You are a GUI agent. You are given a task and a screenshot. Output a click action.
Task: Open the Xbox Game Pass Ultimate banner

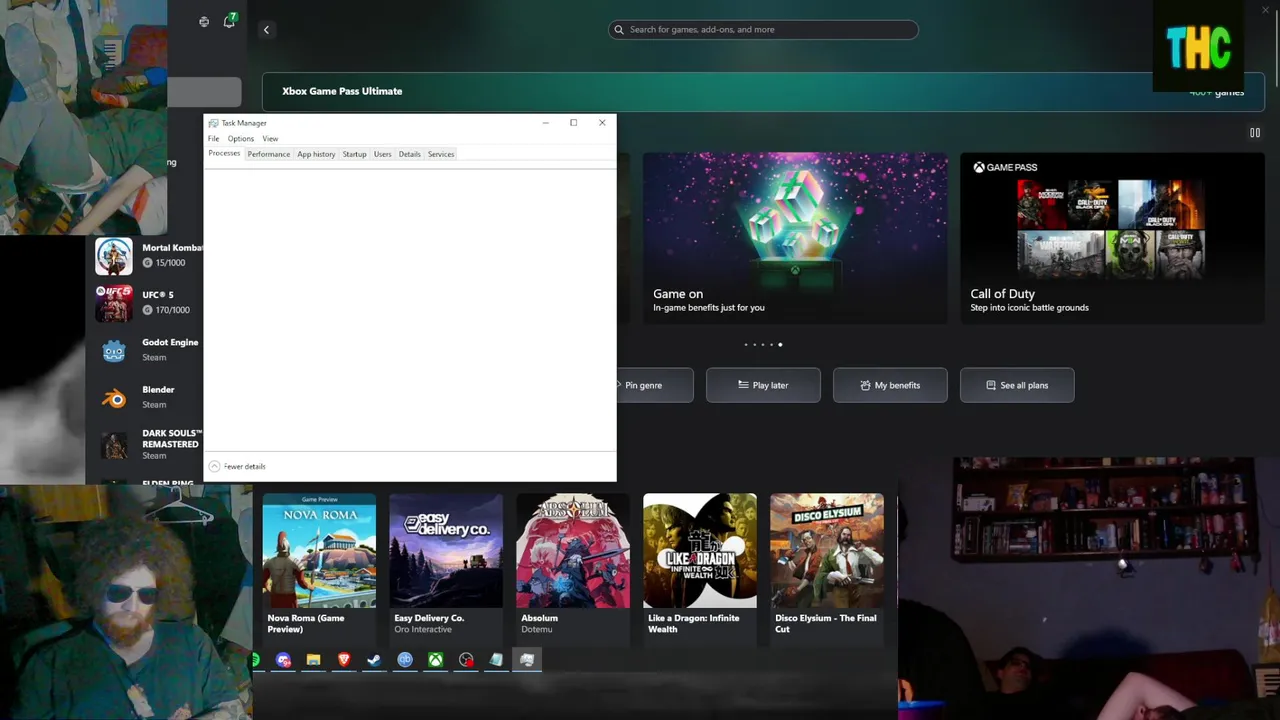[x=763, y=91]
